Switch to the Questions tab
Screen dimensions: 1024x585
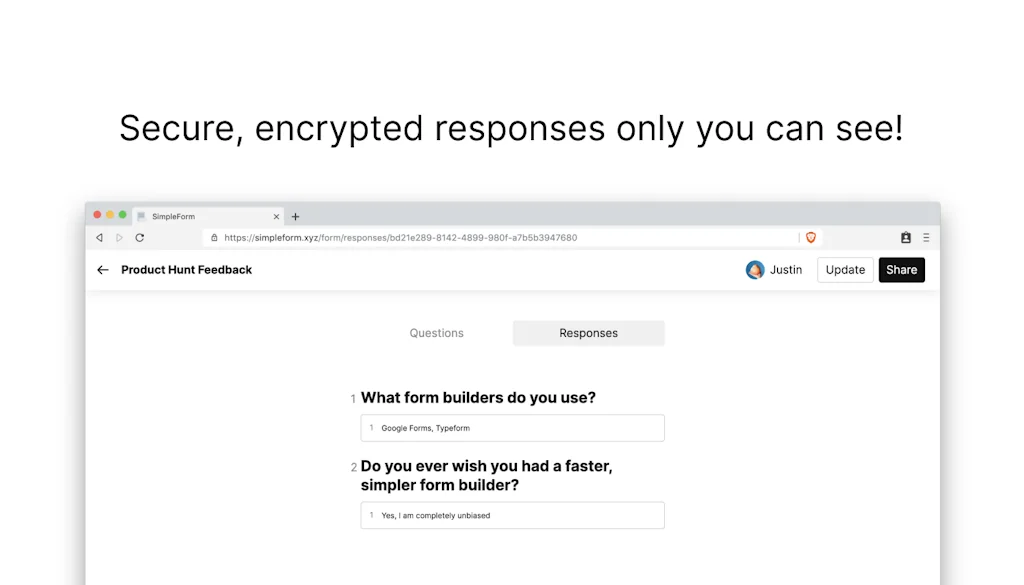tap(436, 332)
